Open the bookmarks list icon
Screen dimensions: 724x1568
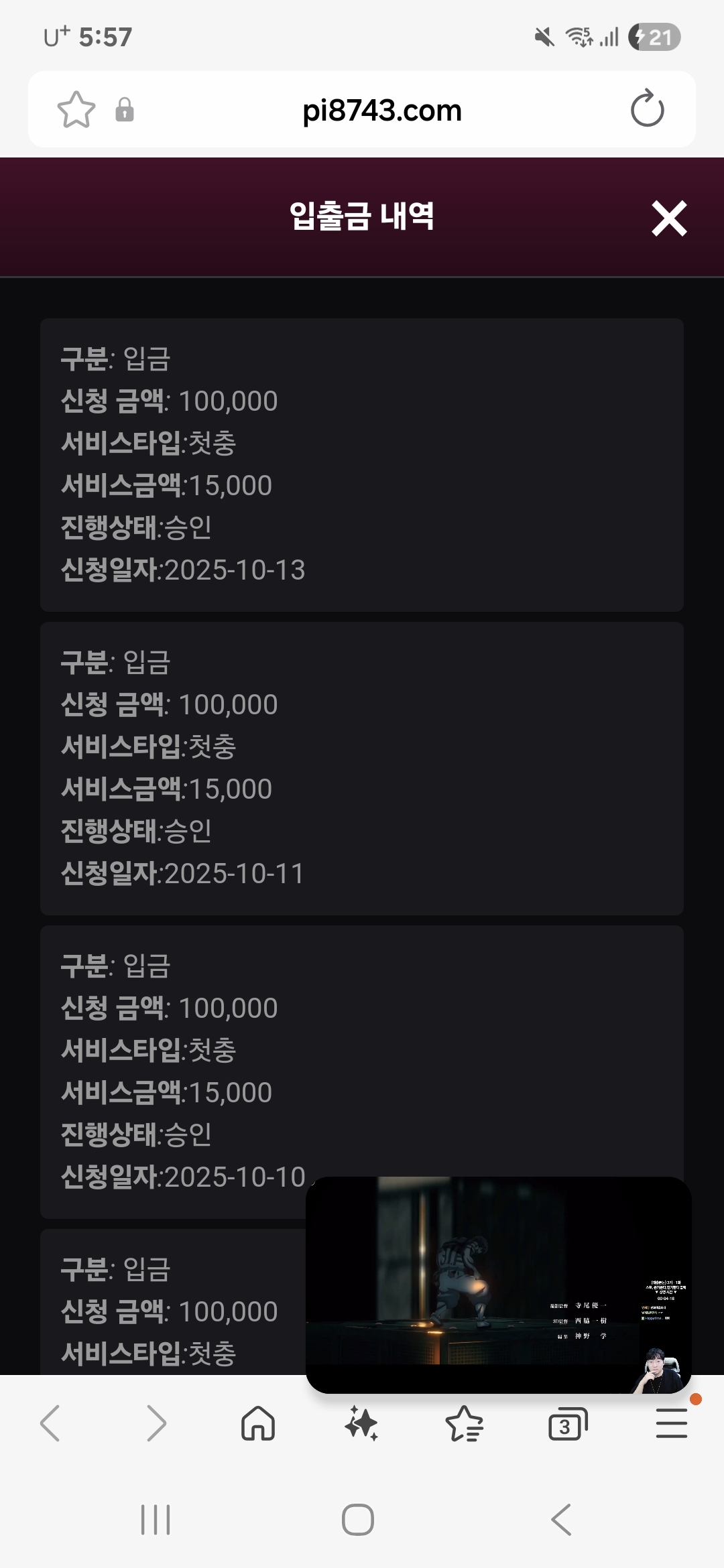[464, 1423]
